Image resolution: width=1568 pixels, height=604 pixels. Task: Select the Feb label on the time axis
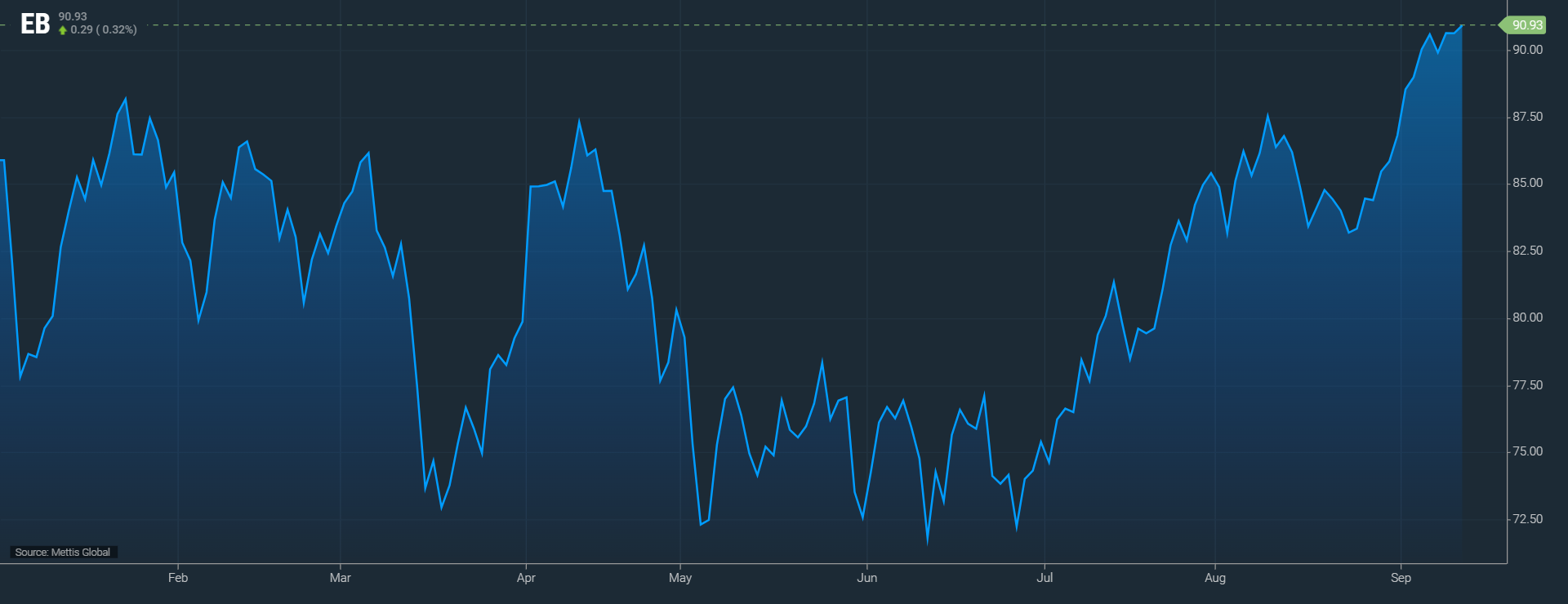tap(178, 578)
